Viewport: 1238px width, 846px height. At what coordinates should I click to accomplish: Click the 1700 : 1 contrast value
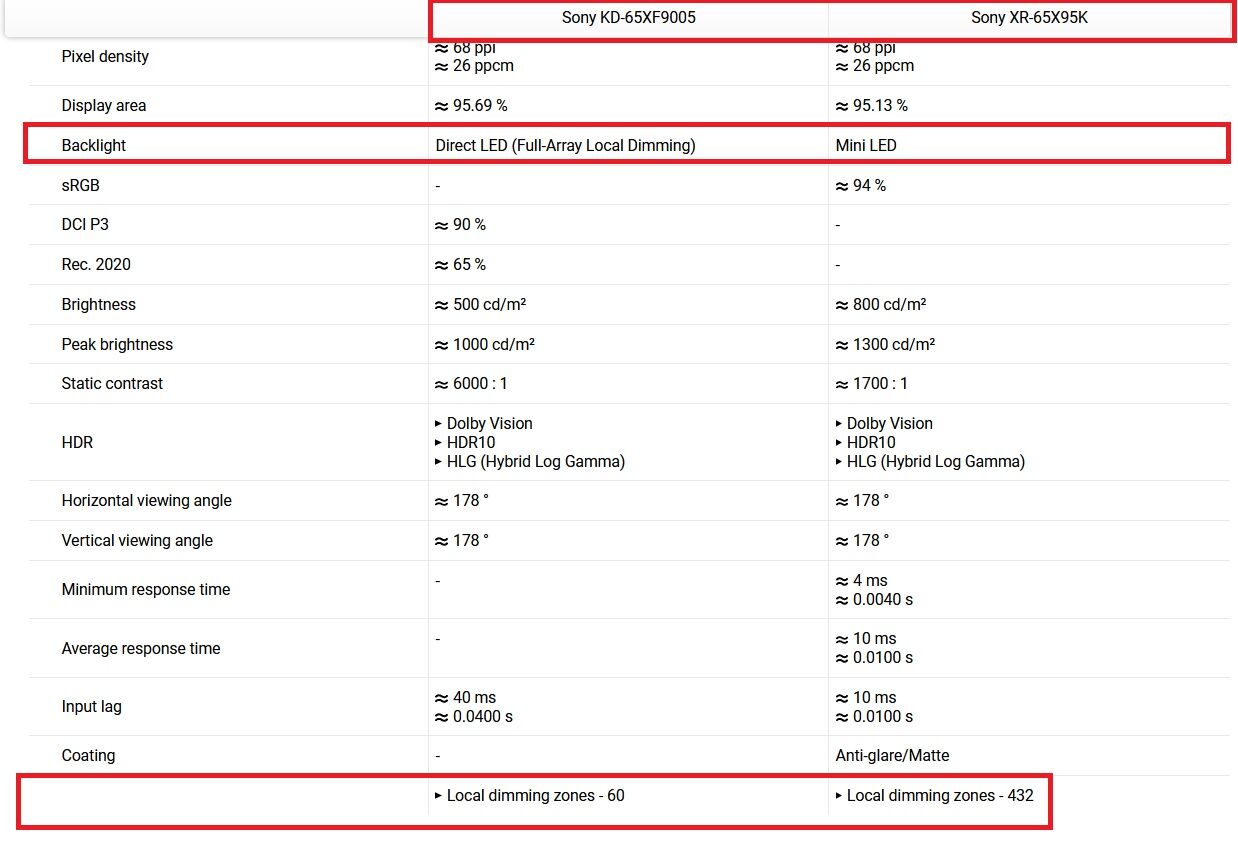871,383
